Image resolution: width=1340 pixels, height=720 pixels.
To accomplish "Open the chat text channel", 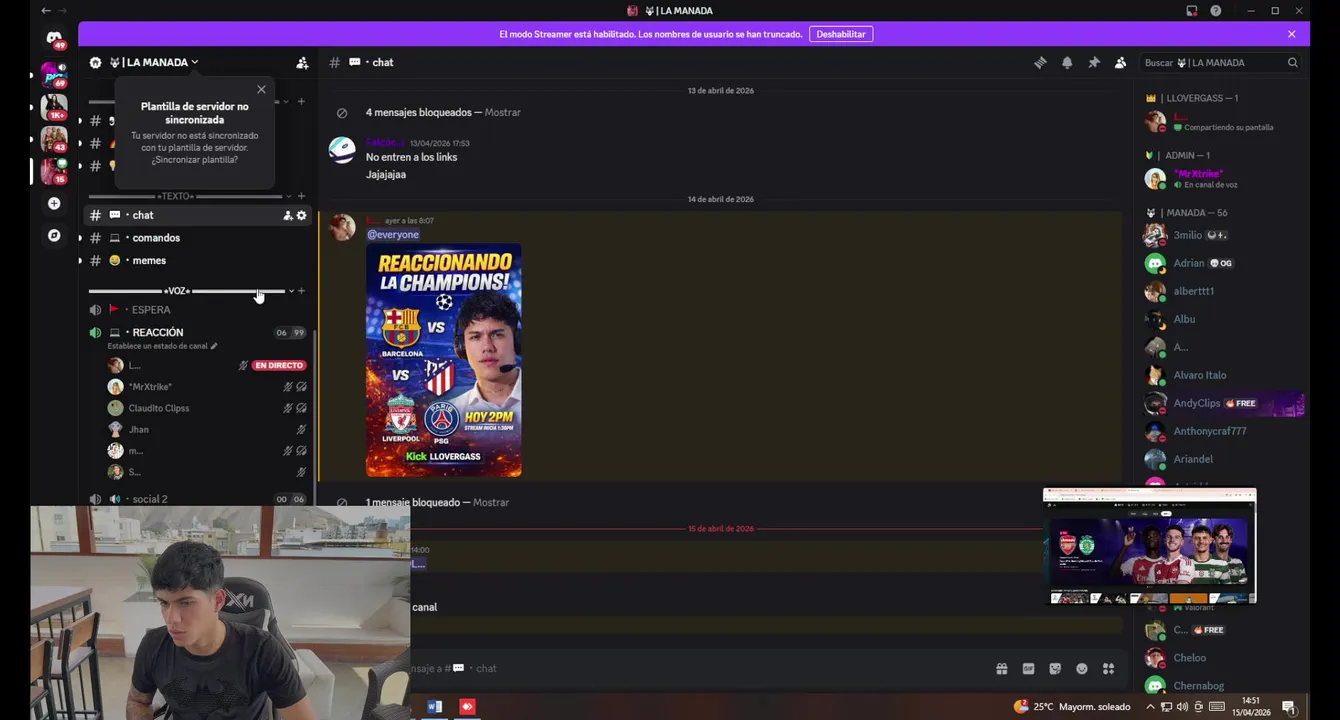I will 198,215.
